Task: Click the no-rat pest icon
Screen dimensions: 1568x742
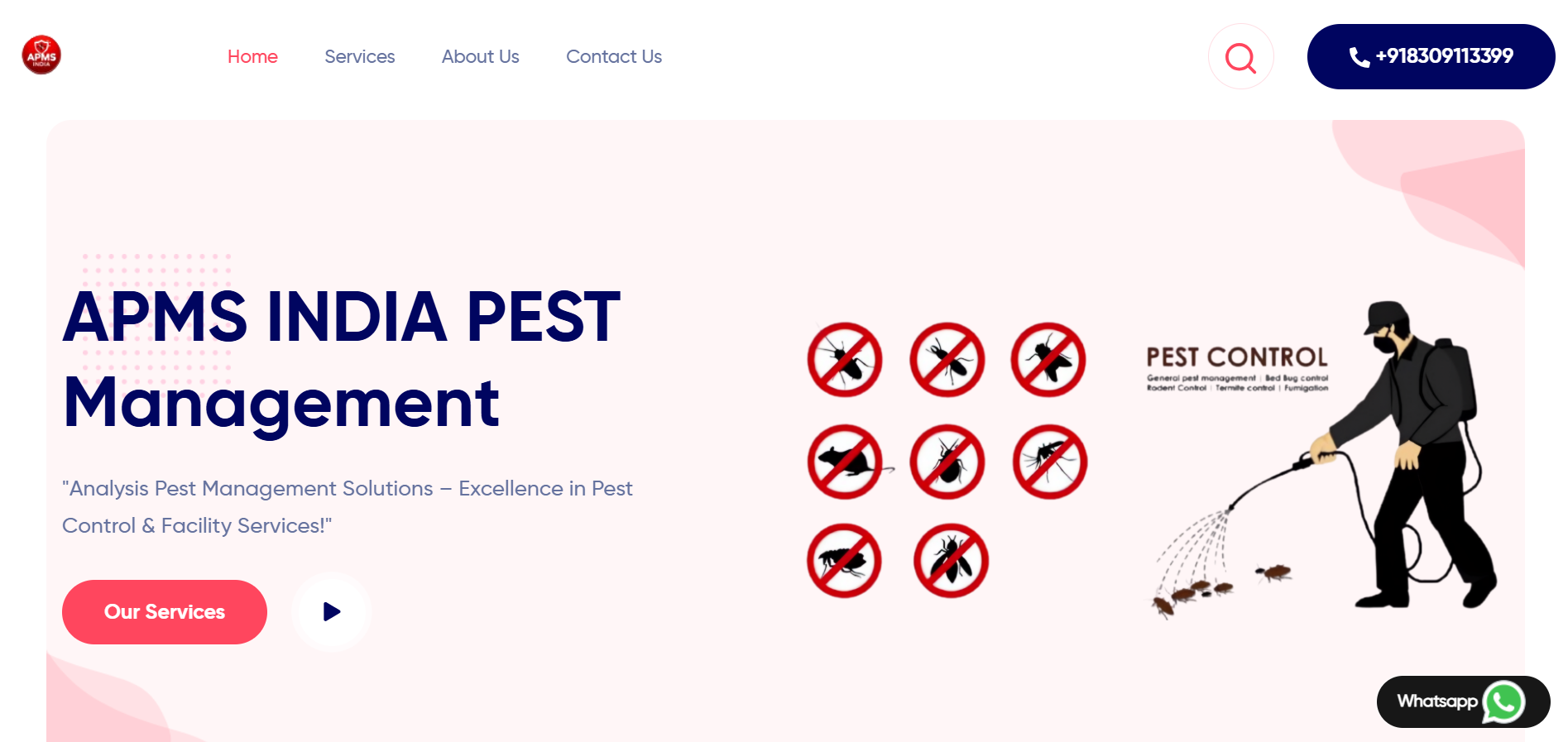Action: [x=845, y=462]
